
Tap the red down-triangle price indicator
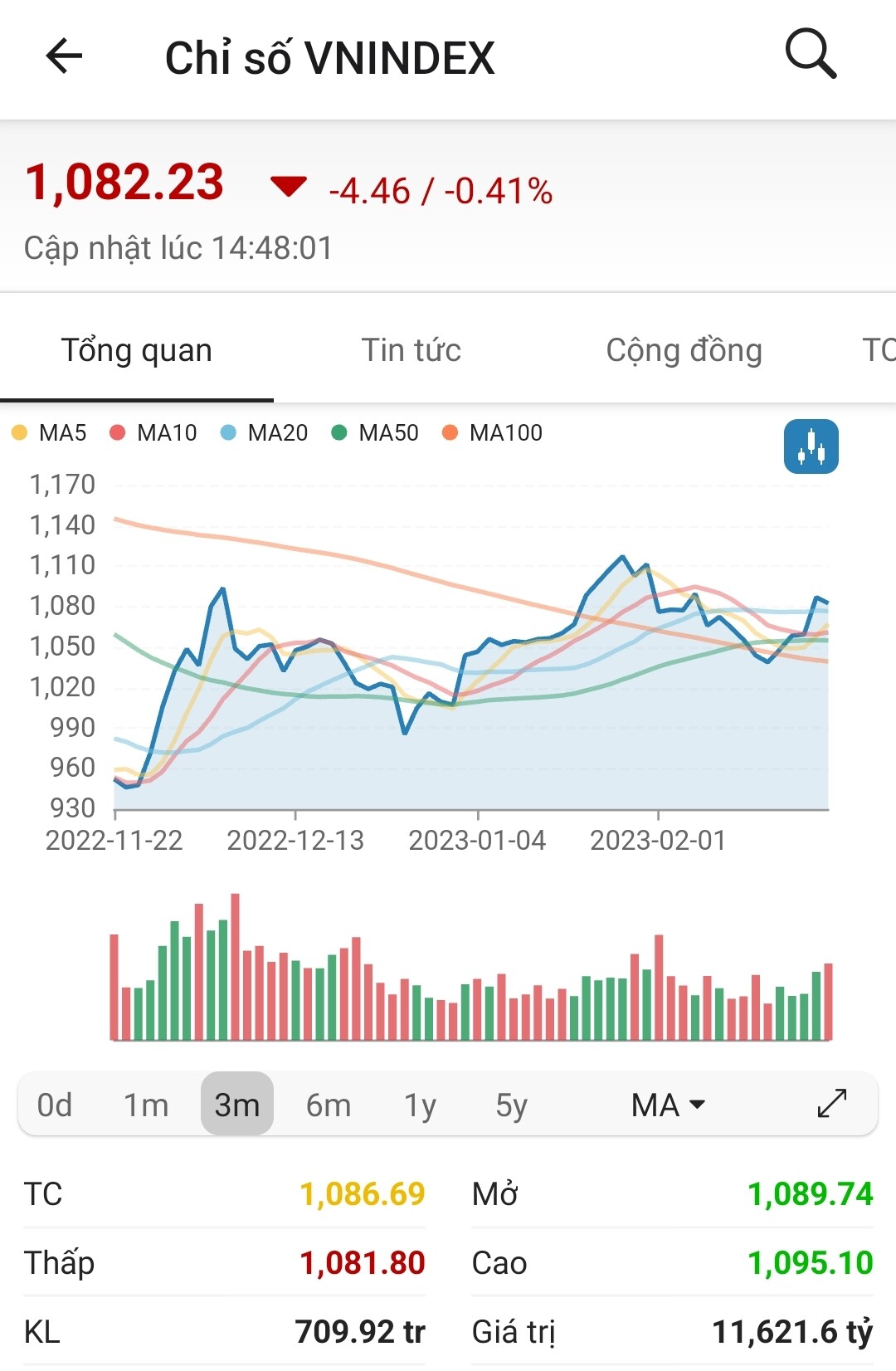[x=289, y=187]
